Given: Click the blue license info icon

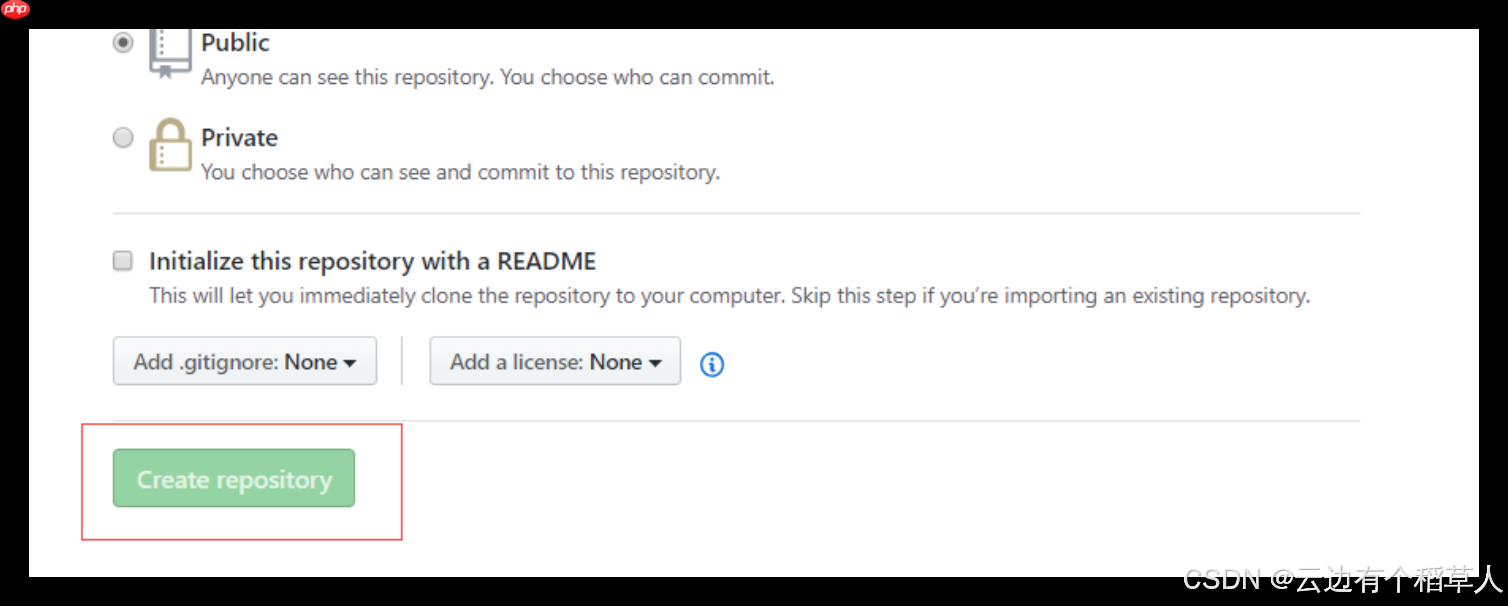Looking at the screenshot, I should point(712,365).
